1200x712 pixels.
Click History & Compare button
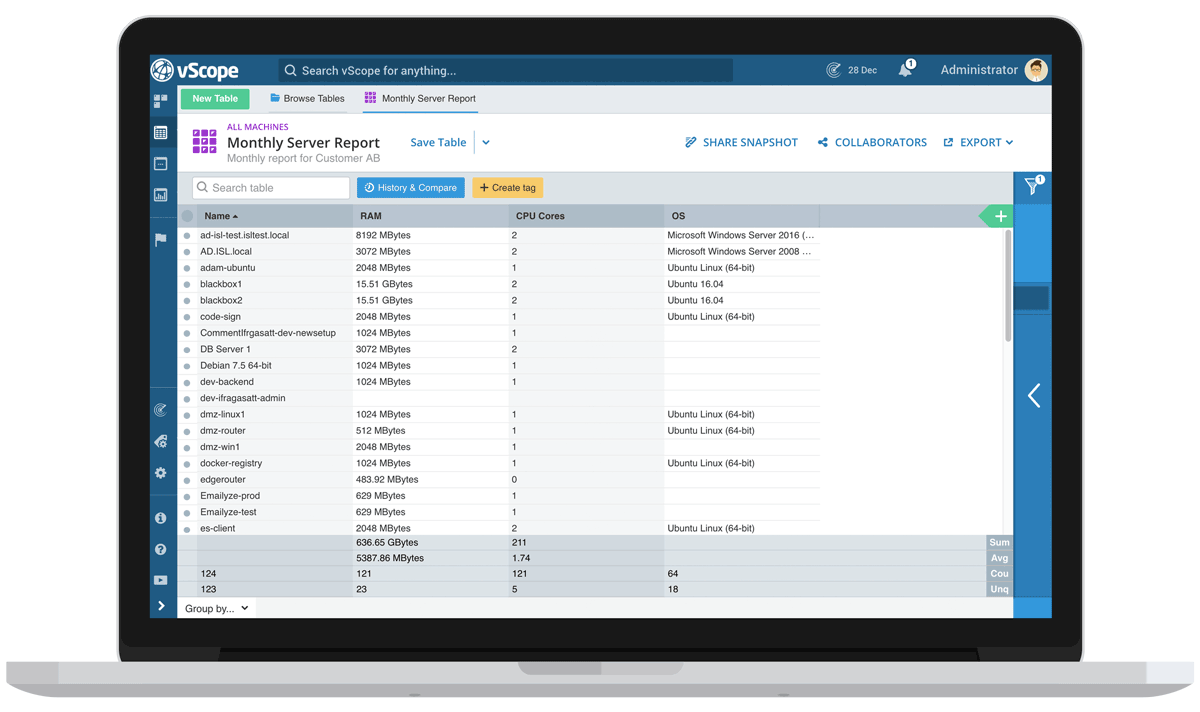(411, 188)
